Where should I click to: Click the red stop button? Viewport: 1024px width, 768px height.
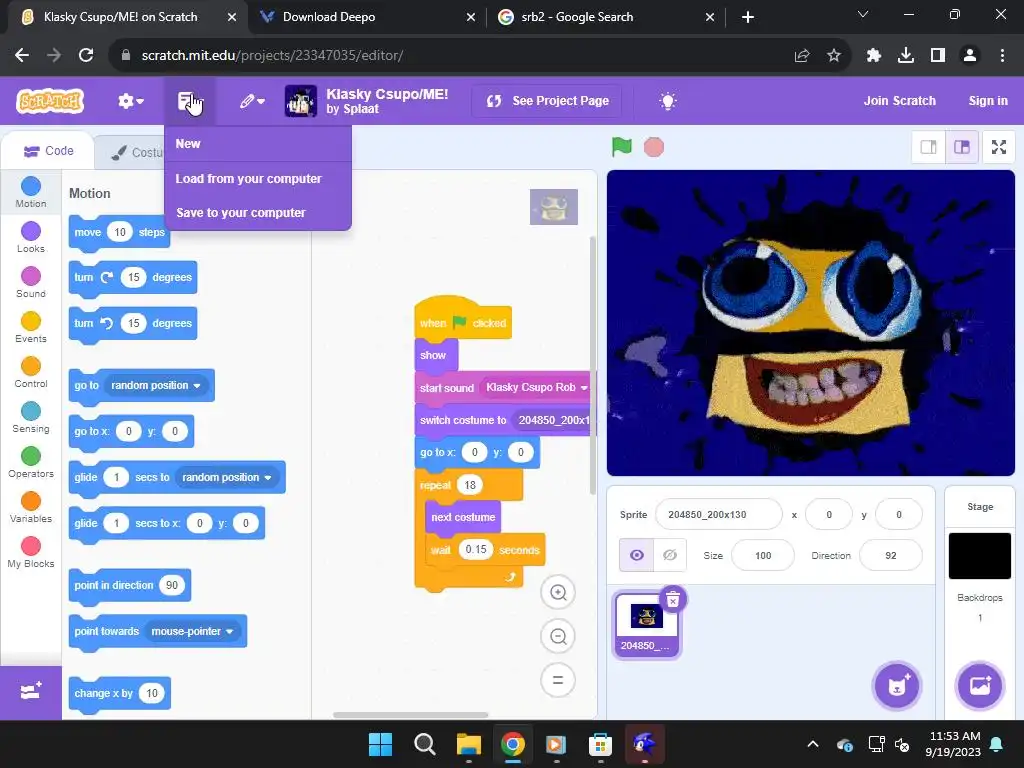653,147
